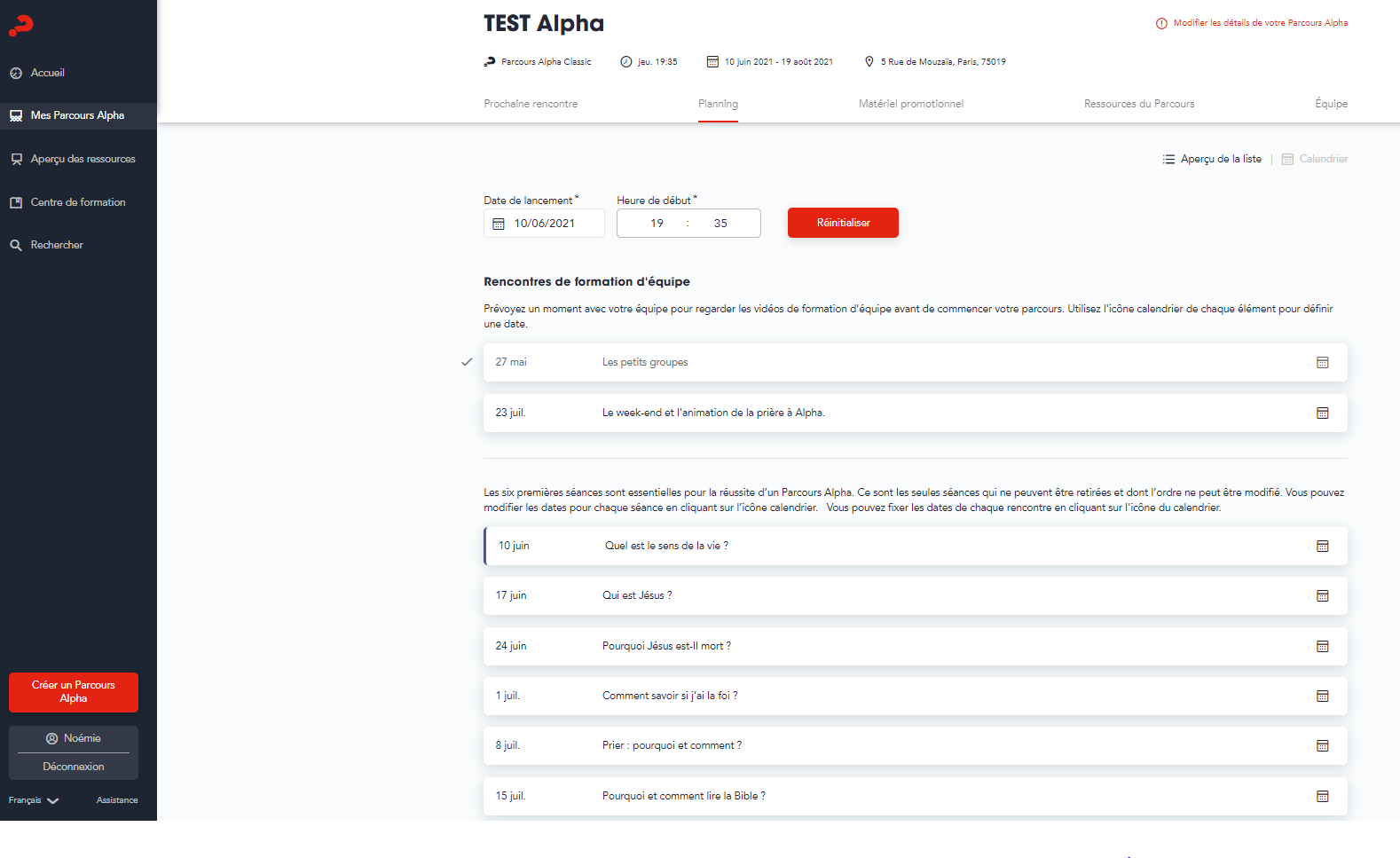
Task: Click the completed checkmark beside 27 mai
Action: [x=467, y=362]
